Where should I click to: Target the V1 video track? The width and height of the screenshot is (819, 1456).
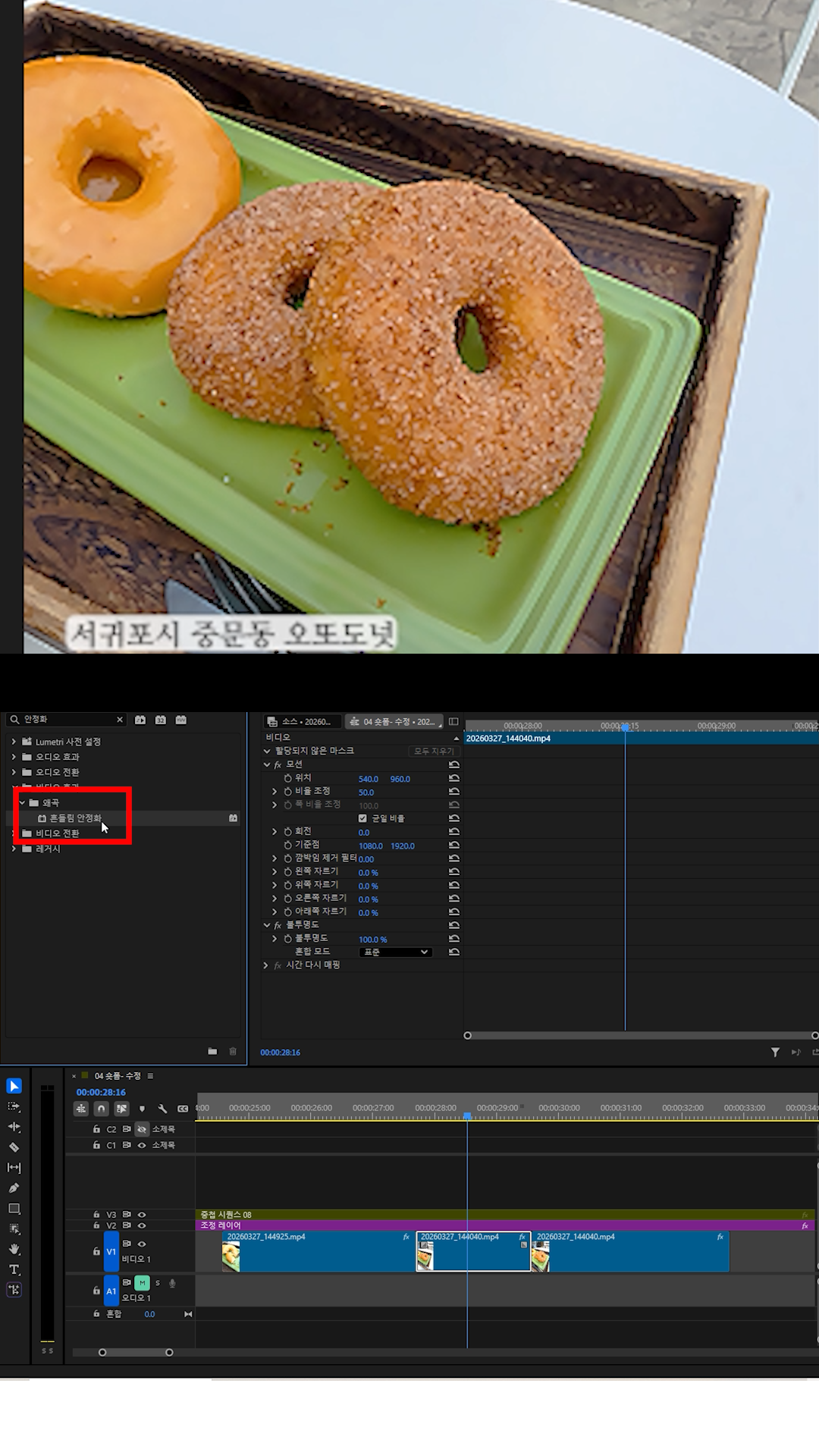click(111, 1251)
